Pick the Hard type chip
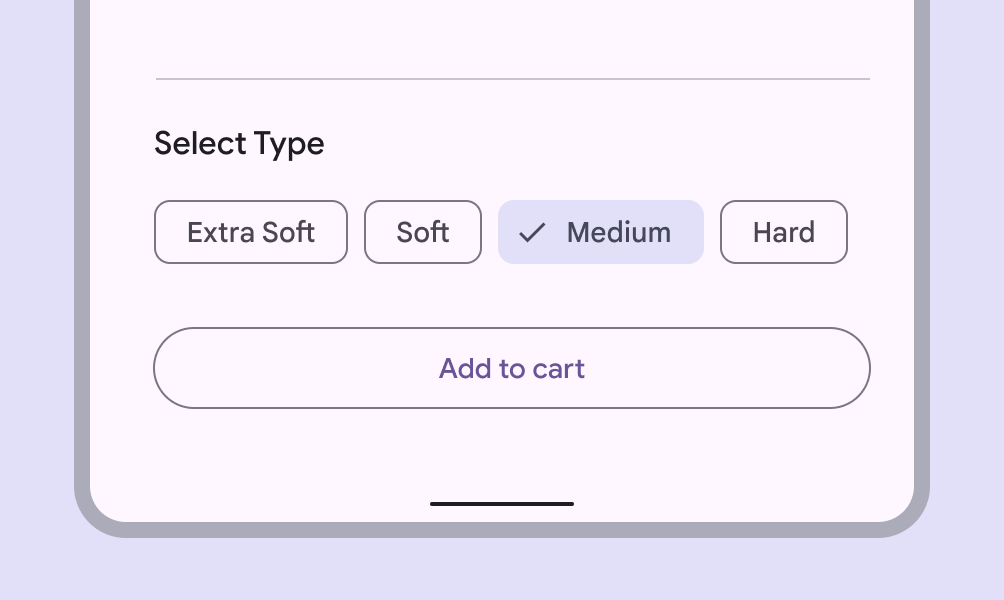Screen dimensions: 1004x600 coord(784,232)
